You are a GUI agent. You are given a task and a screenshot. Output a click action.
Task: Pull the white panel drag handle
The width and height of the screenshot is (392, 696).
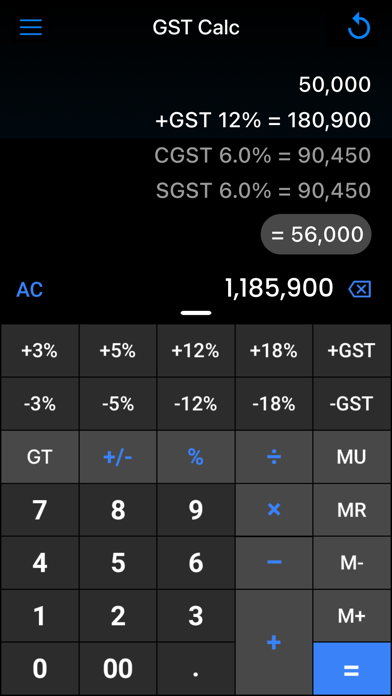tap(196, 312)
